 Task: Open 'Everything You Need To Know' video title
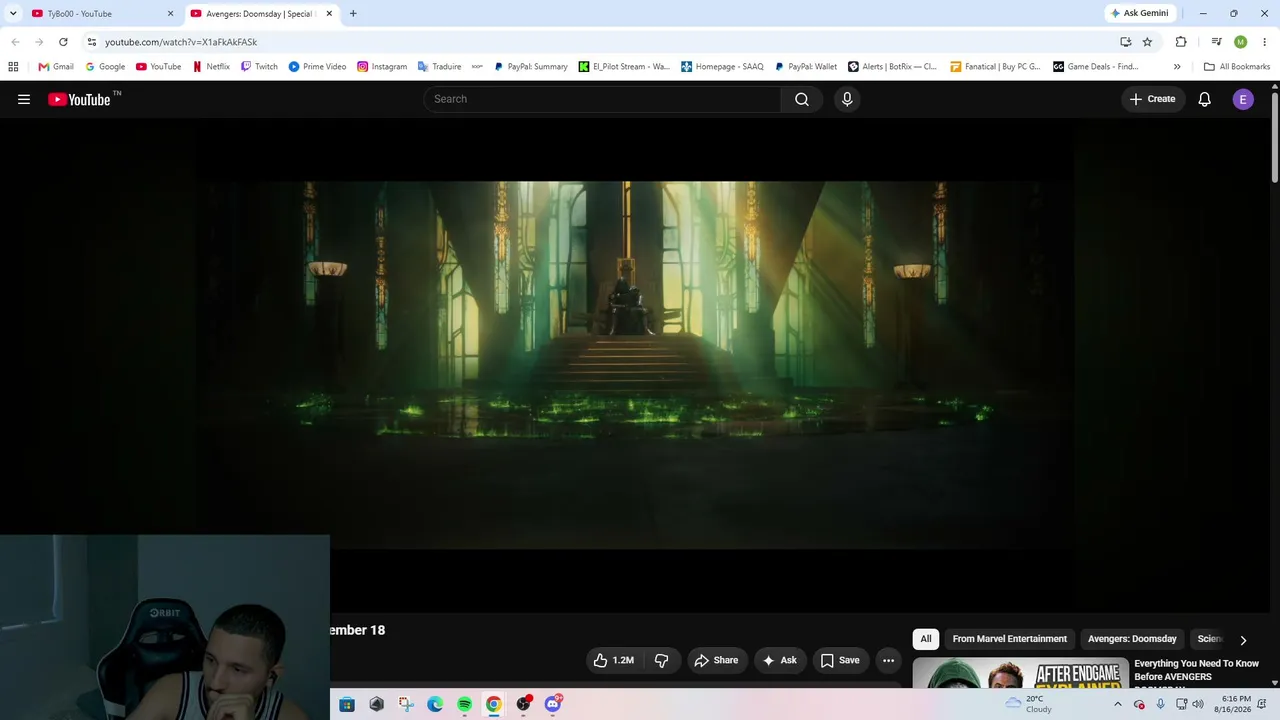tap(1197, 670)
